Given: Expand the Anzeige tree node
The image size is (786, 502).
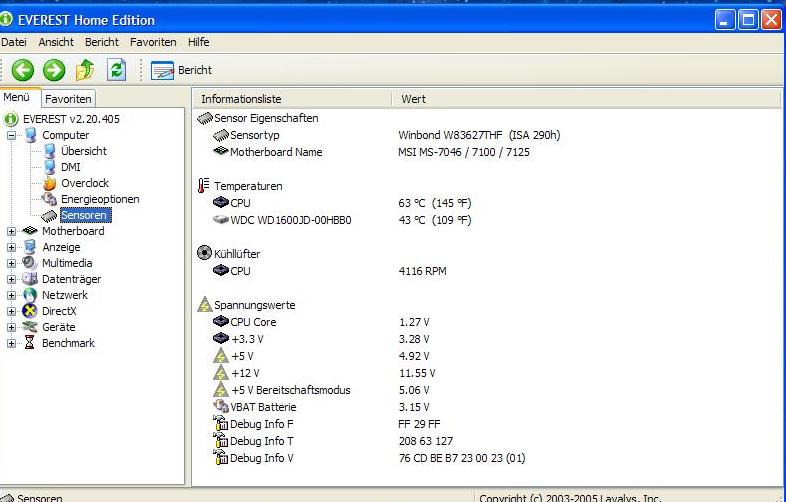Looking at the screenshot, I should pyautogui.click(x=11, y=247).
